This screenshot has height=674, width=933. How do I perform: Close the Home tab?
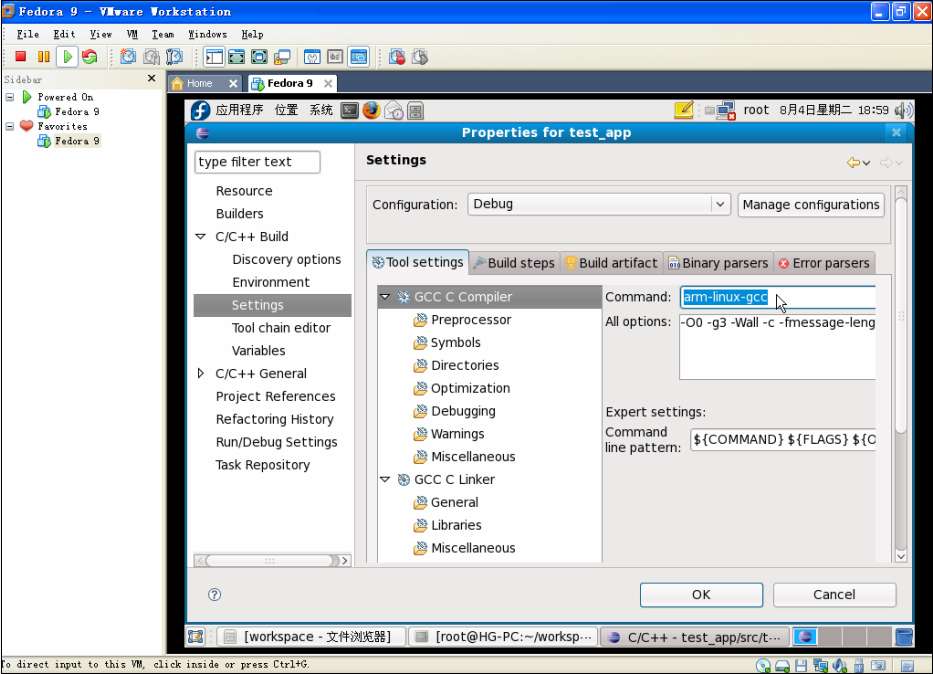[233, 83]
